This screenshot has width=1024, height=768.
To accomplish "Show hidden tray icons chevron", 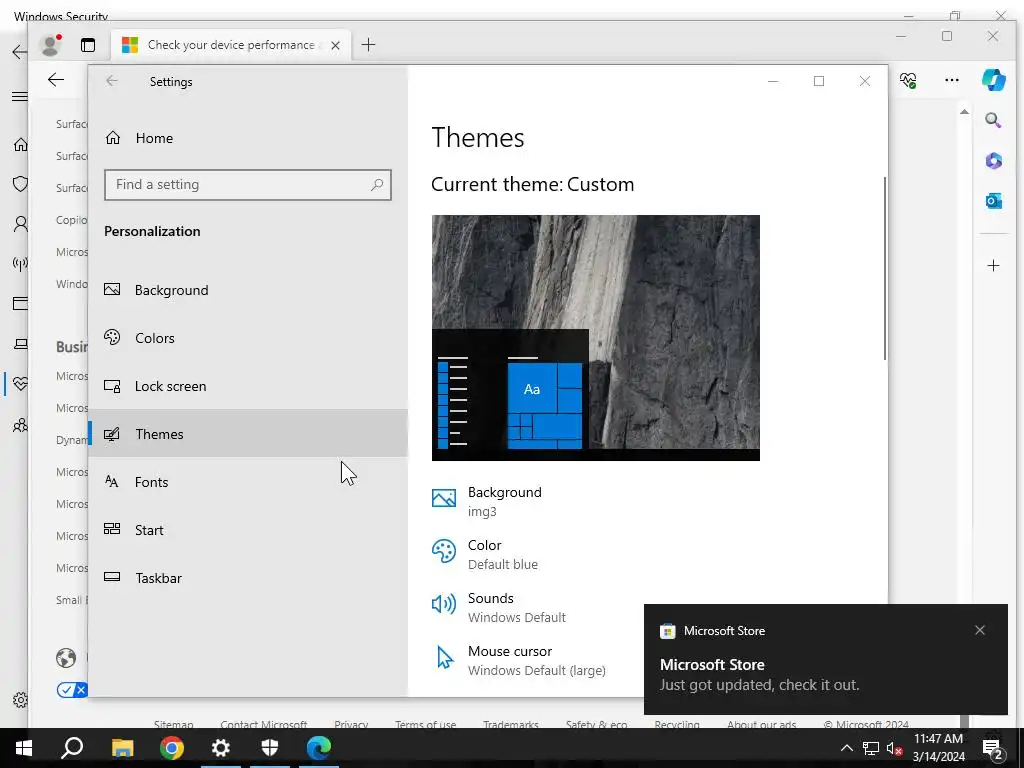I will (x=846, y=748).
